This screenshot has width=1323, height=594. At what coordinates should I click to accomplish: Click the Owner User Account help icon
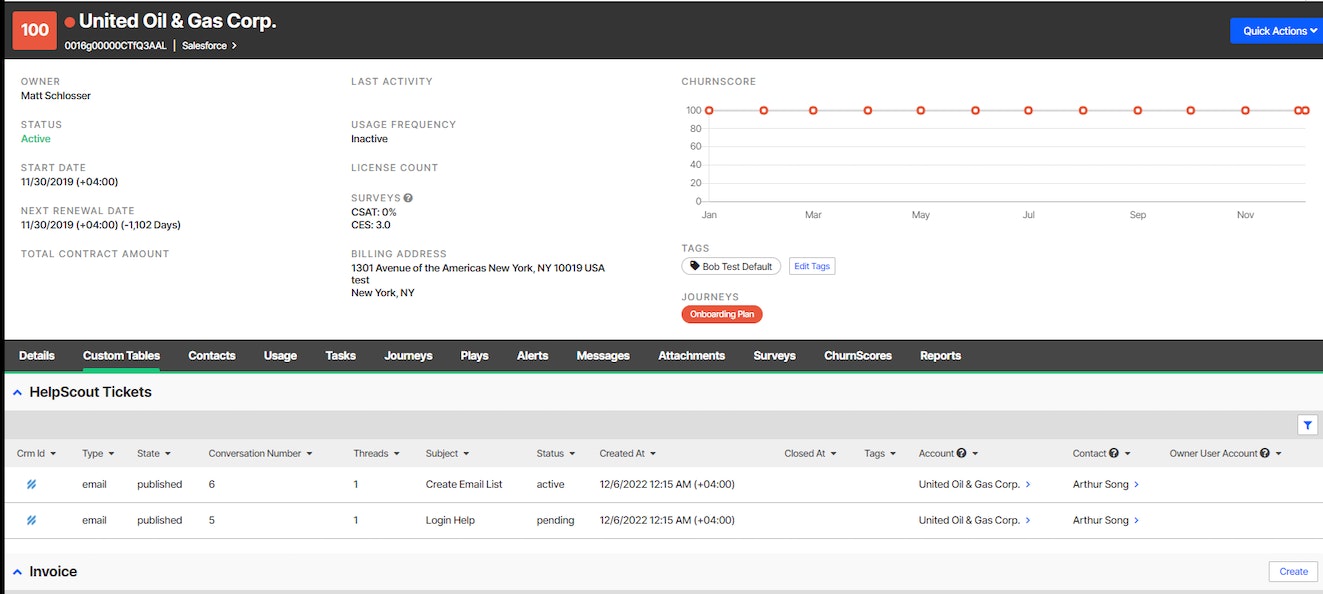pyautogui.click(x=1265, y=453)
